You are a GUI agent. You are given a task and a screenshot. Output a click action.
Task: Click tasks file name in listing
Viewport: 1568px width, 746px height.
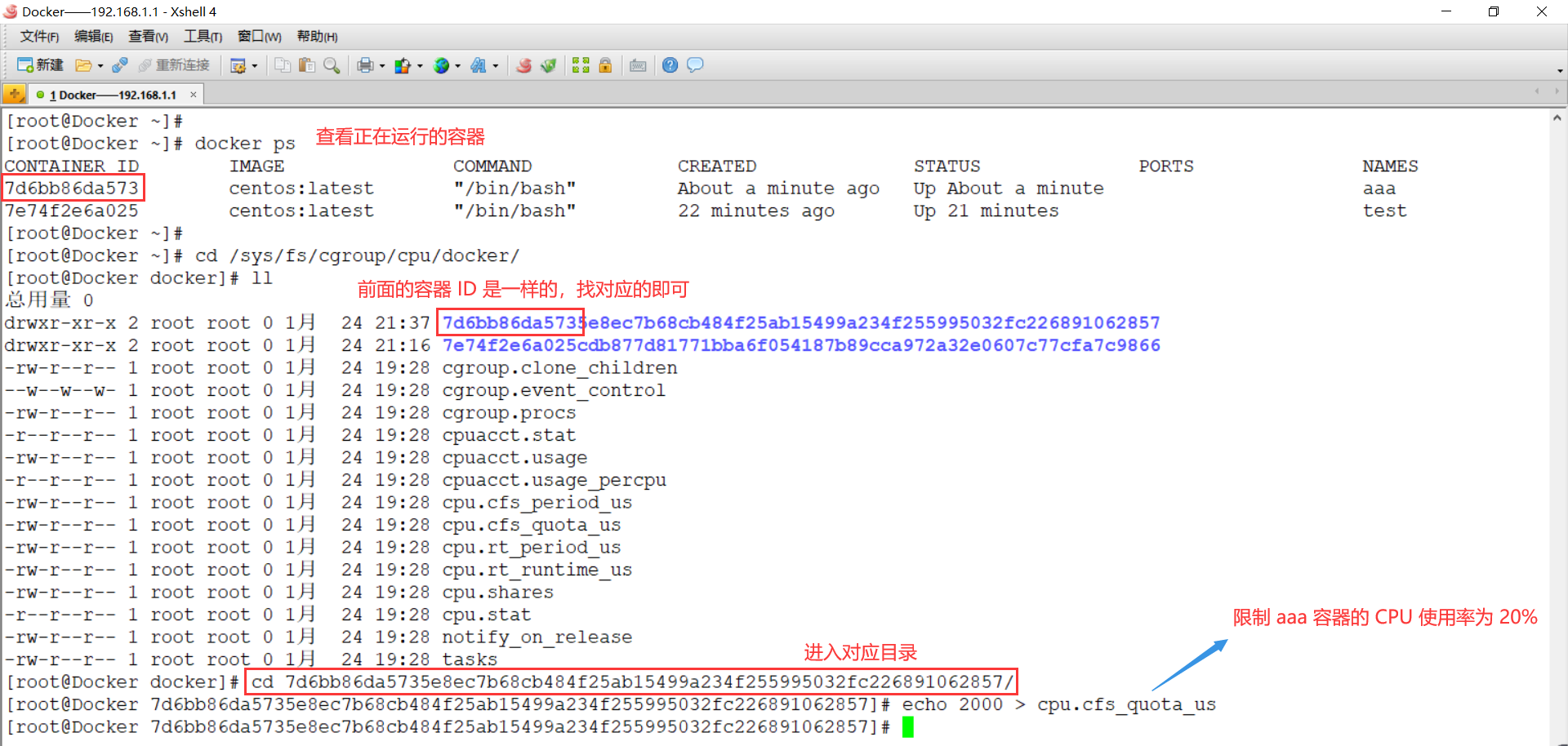point(470,659)
